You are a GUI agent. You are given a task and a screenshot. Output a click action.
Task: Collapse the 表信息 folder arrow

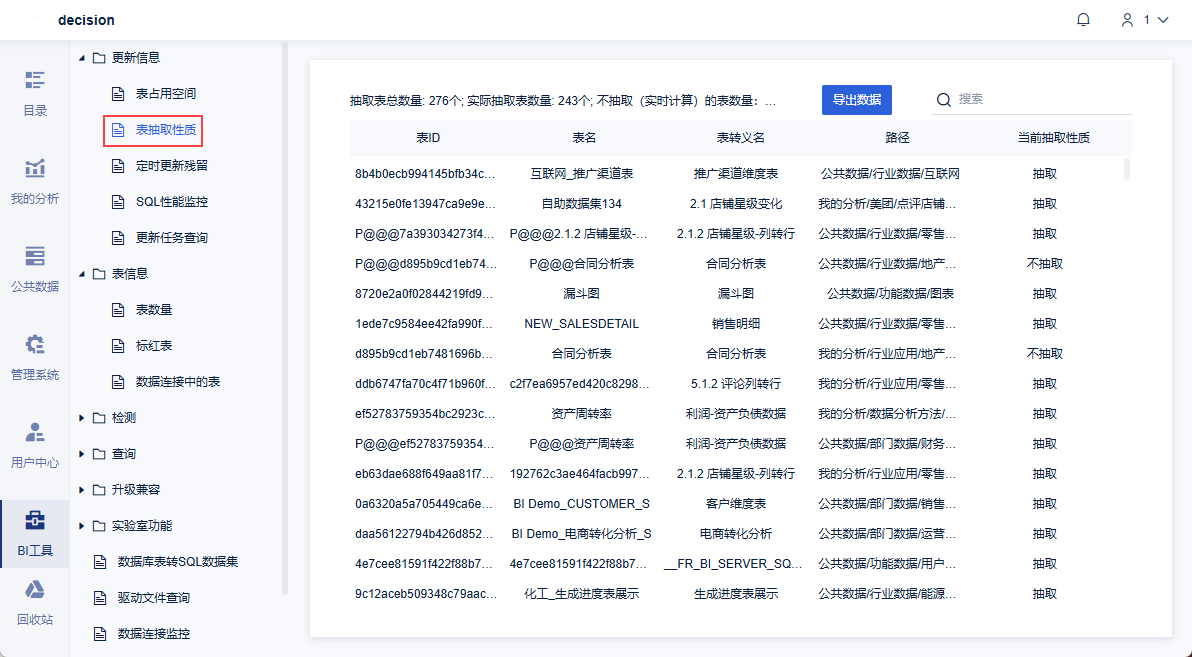tap(82, 274)
